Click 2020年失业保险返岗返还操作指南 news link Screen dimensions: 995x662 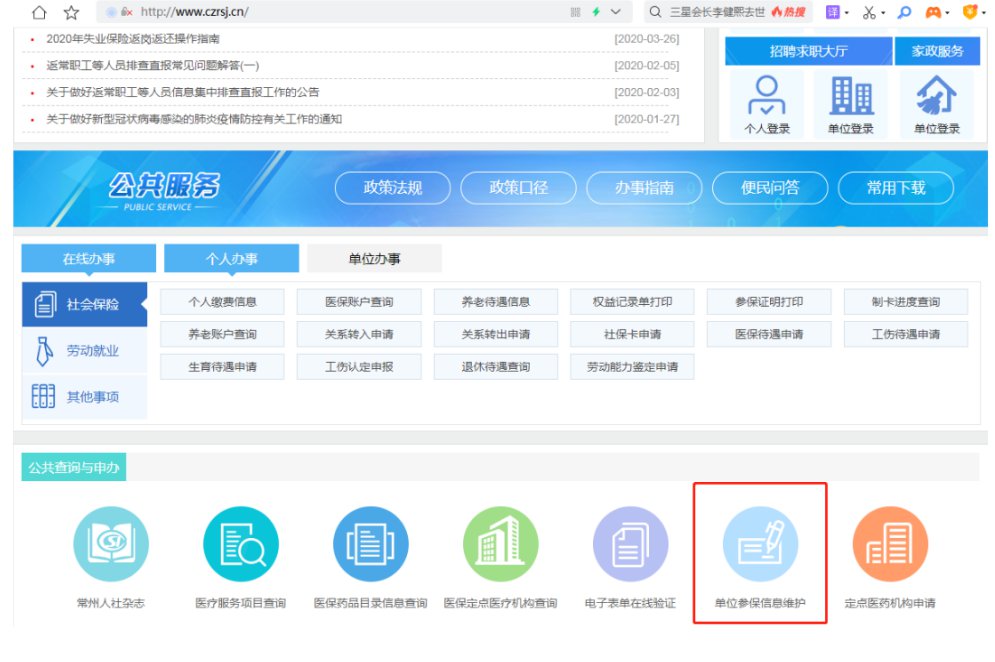[x=133, y=39]
